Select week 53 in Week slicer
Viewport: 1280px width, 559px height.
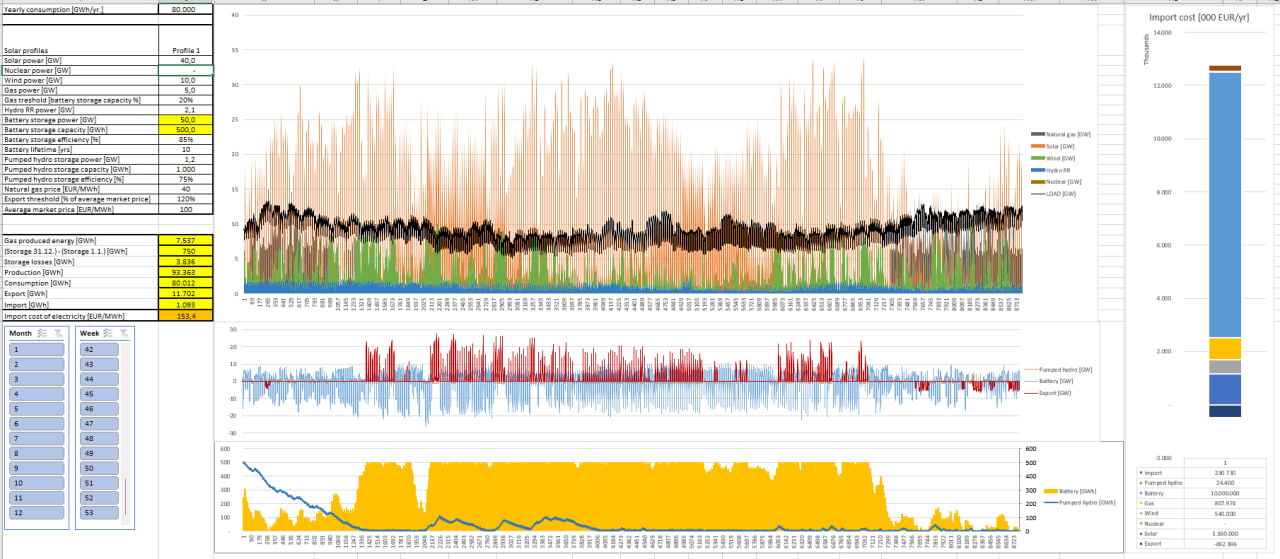99,512
